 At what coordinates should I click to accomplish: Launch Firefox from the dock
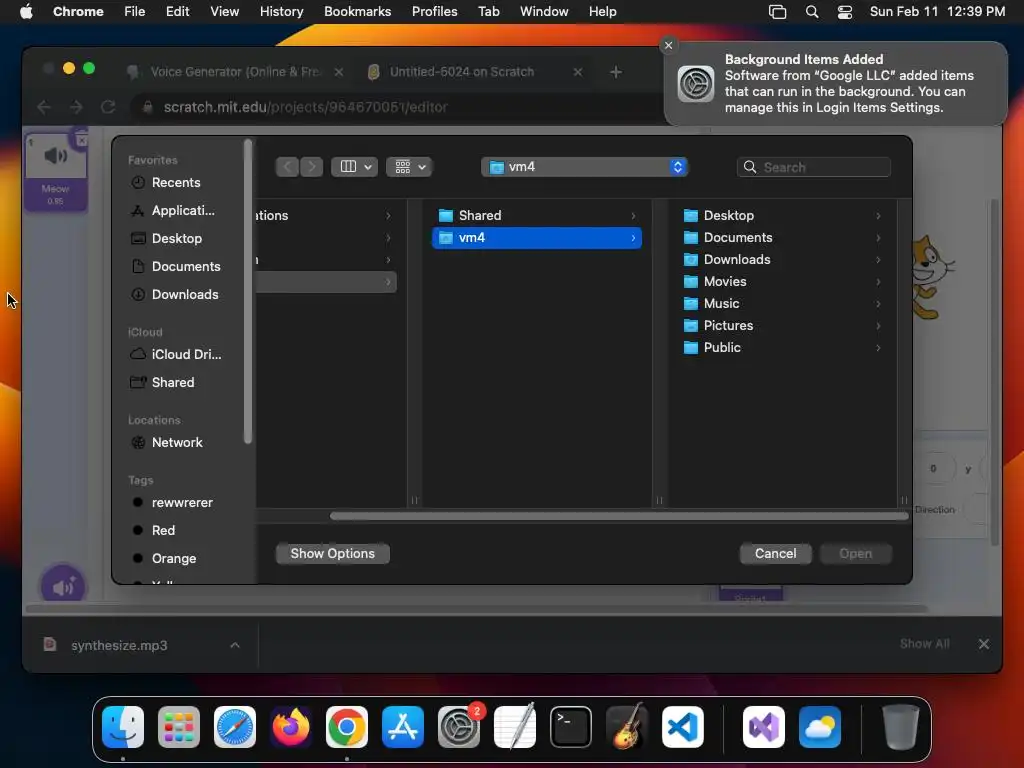pyautogui.click(x=291, y=727)
